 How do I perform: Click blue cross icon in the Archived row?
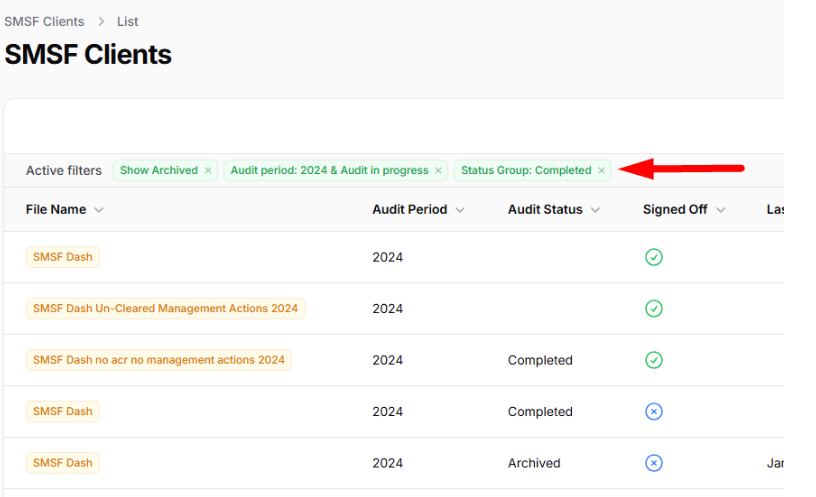coord(653,463)
